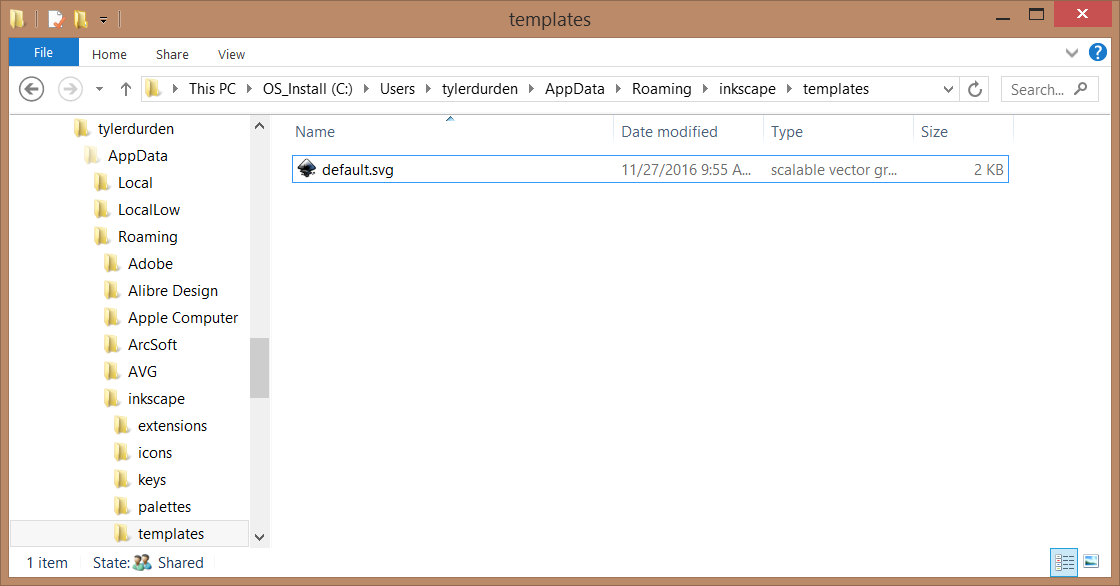
Task: Expand the address bar history dropdown
Action: point(947,88)
